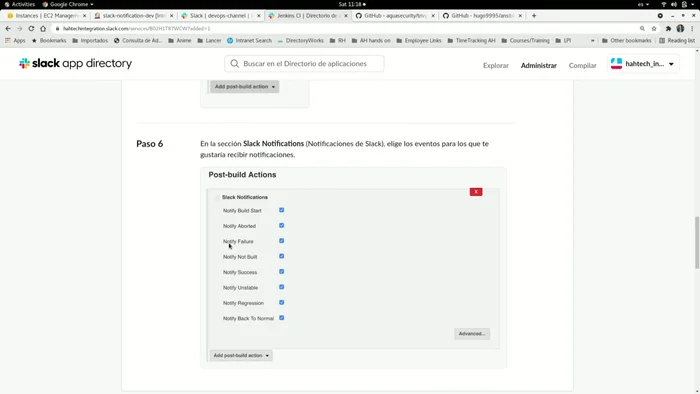Go back to the previous page
This screenshot has height=394, width=700.
pos(8,28)
